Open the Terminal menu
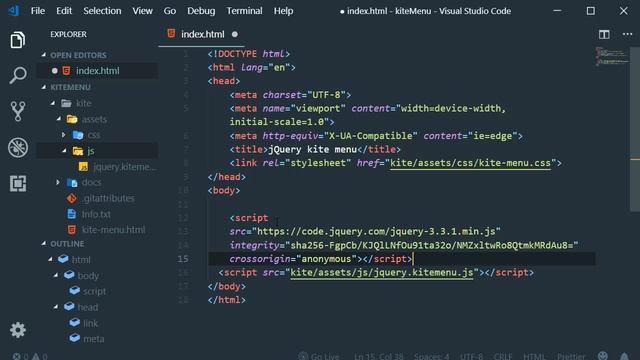The image size is (640, 360). click(x=244, y=11)
